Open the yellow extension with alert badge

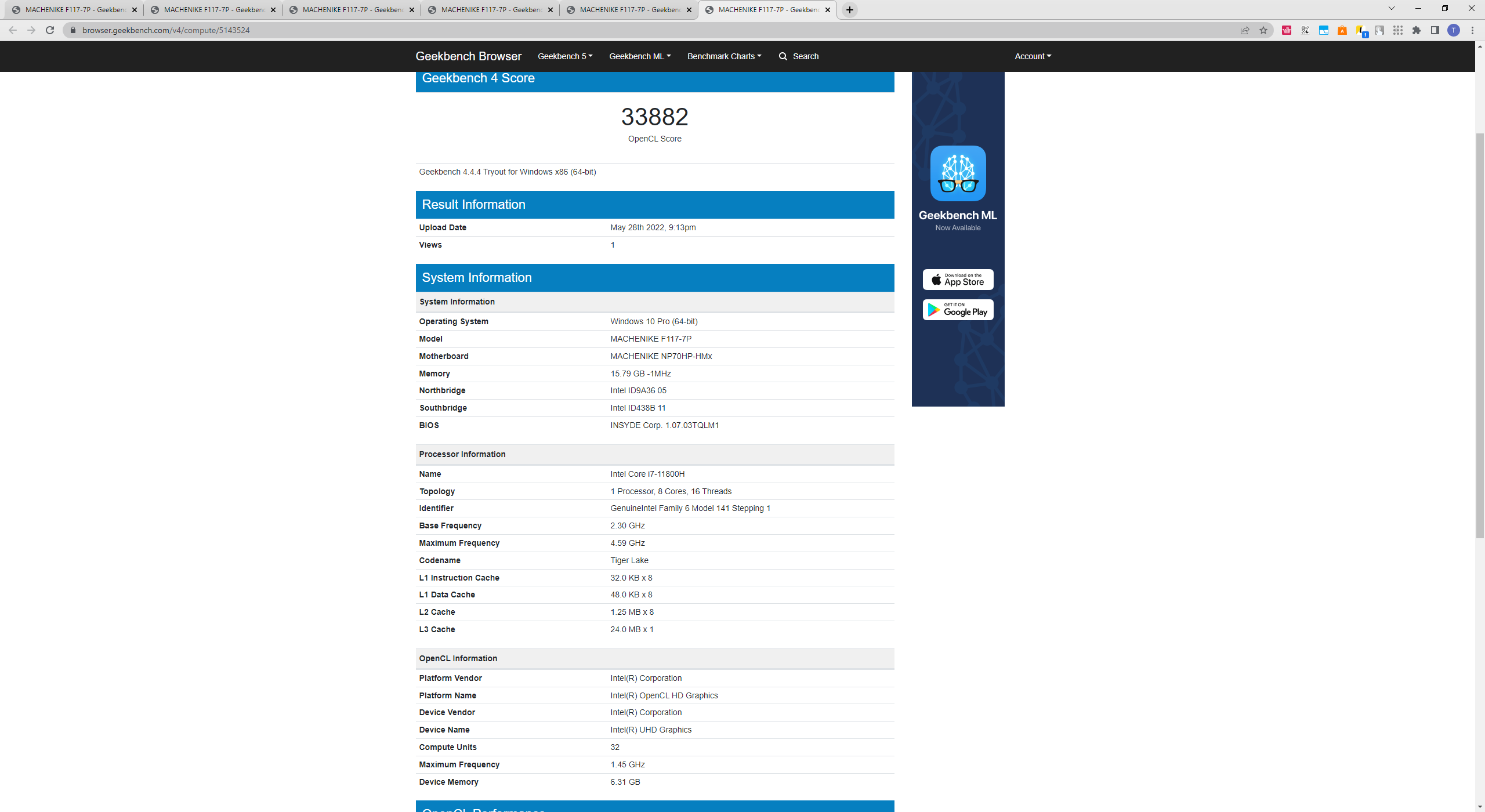[1361, 31]
